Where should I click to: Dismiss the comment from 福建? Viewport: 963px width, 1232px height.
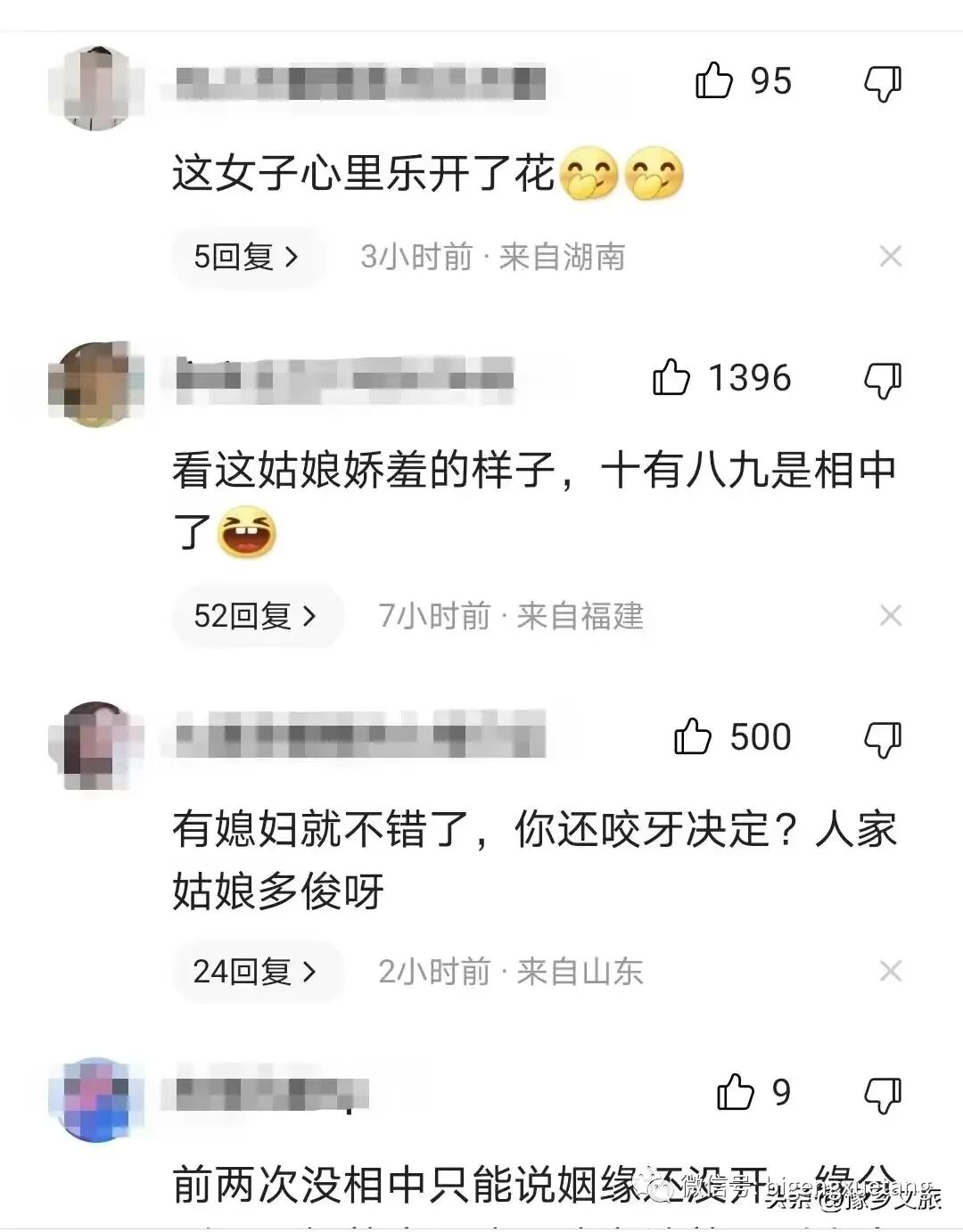click(x=891, y=615)
